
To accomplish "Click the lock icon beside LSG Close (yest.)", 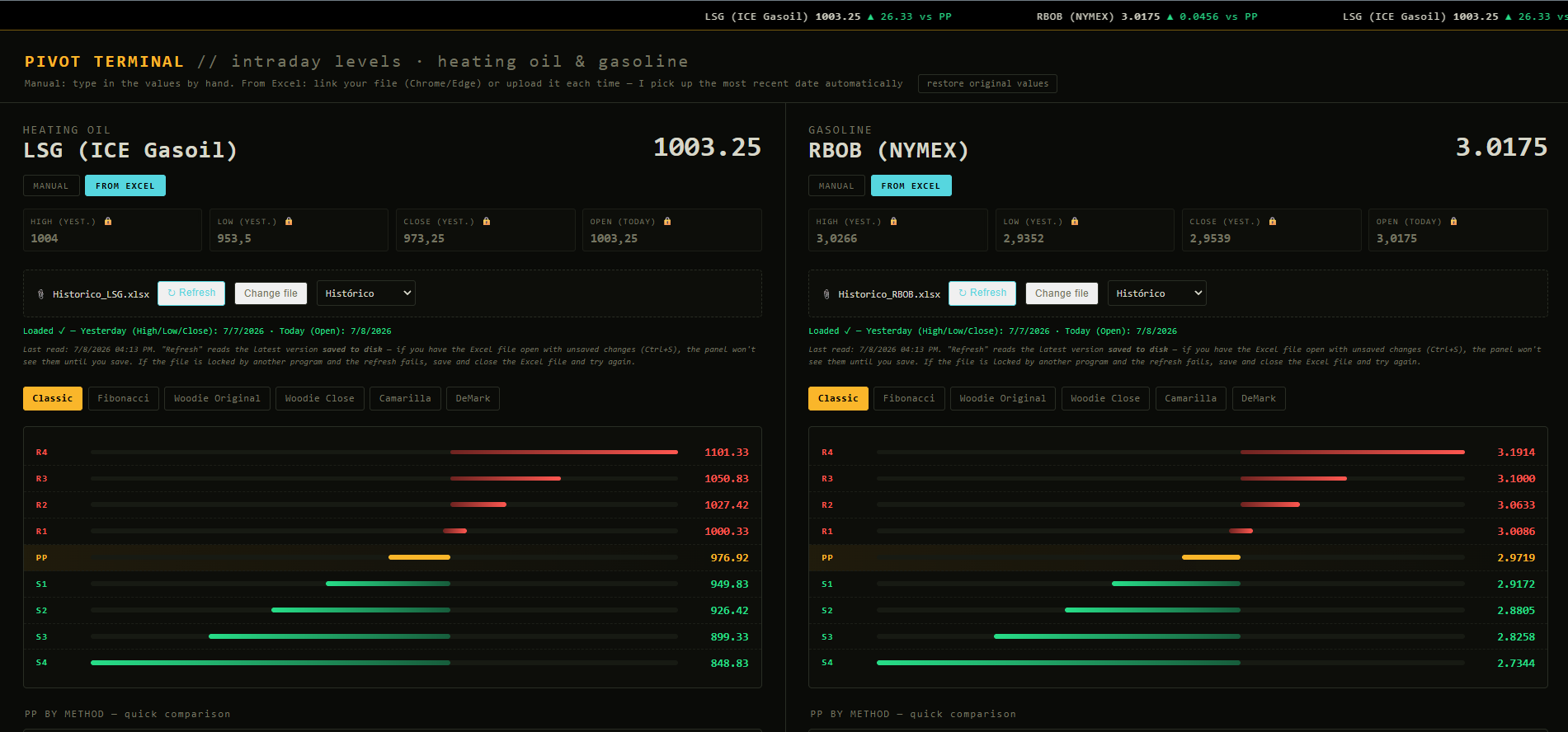I will 487,222.
